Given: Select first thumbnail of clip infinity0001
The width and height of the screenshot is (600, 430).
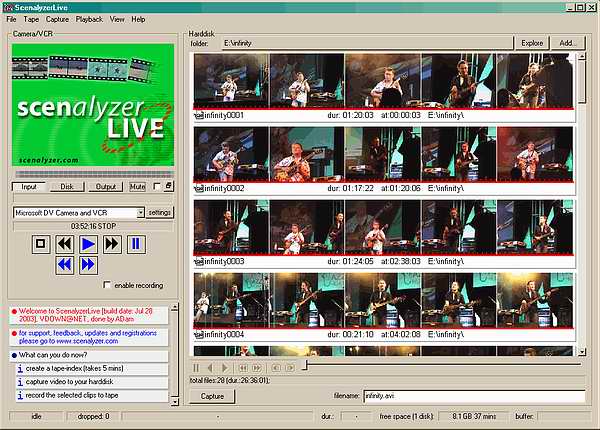Looking at the screenshot, I should pyautogui.click(x=231, y=81).
